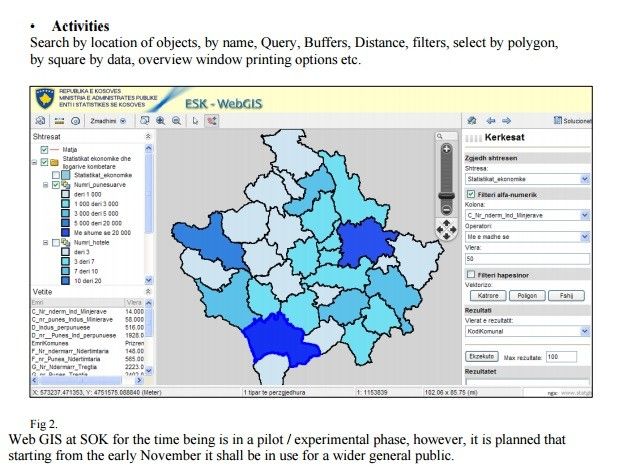Click the zoom out magnifier tool
This screenshot has width=637, height=473.
[x=176, y=120]
